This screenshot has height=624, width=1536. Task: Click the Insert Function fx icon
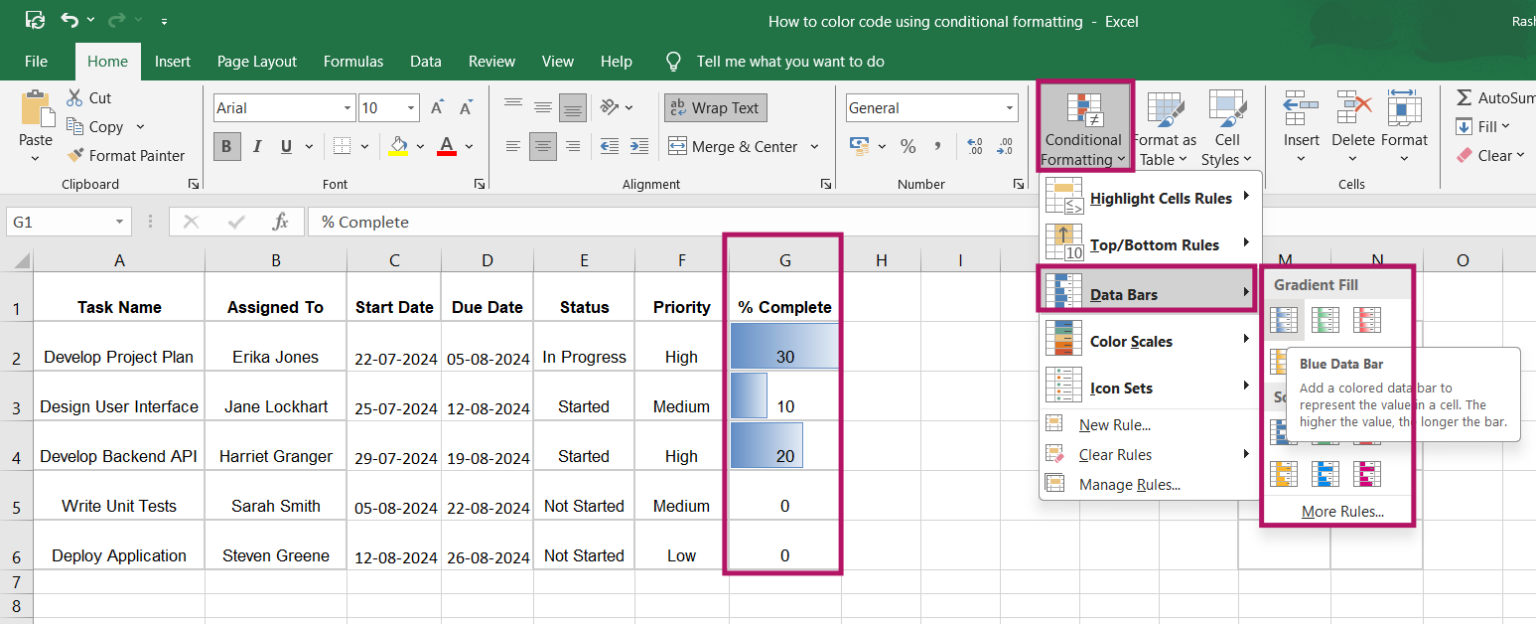coord(281,222)
